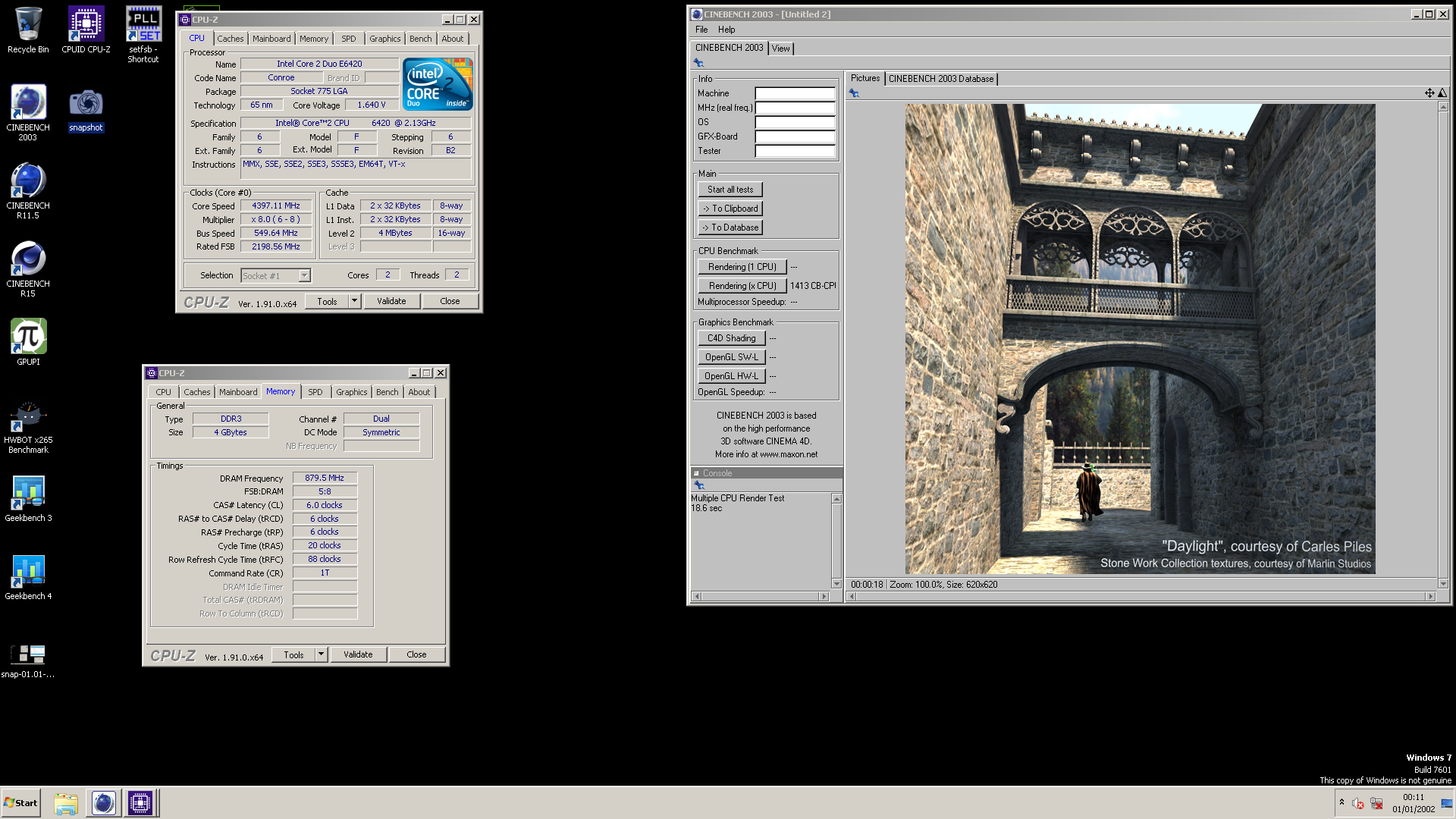
Task: Open the setfsb Shortcut desktop icon
Action: point(143,35)
